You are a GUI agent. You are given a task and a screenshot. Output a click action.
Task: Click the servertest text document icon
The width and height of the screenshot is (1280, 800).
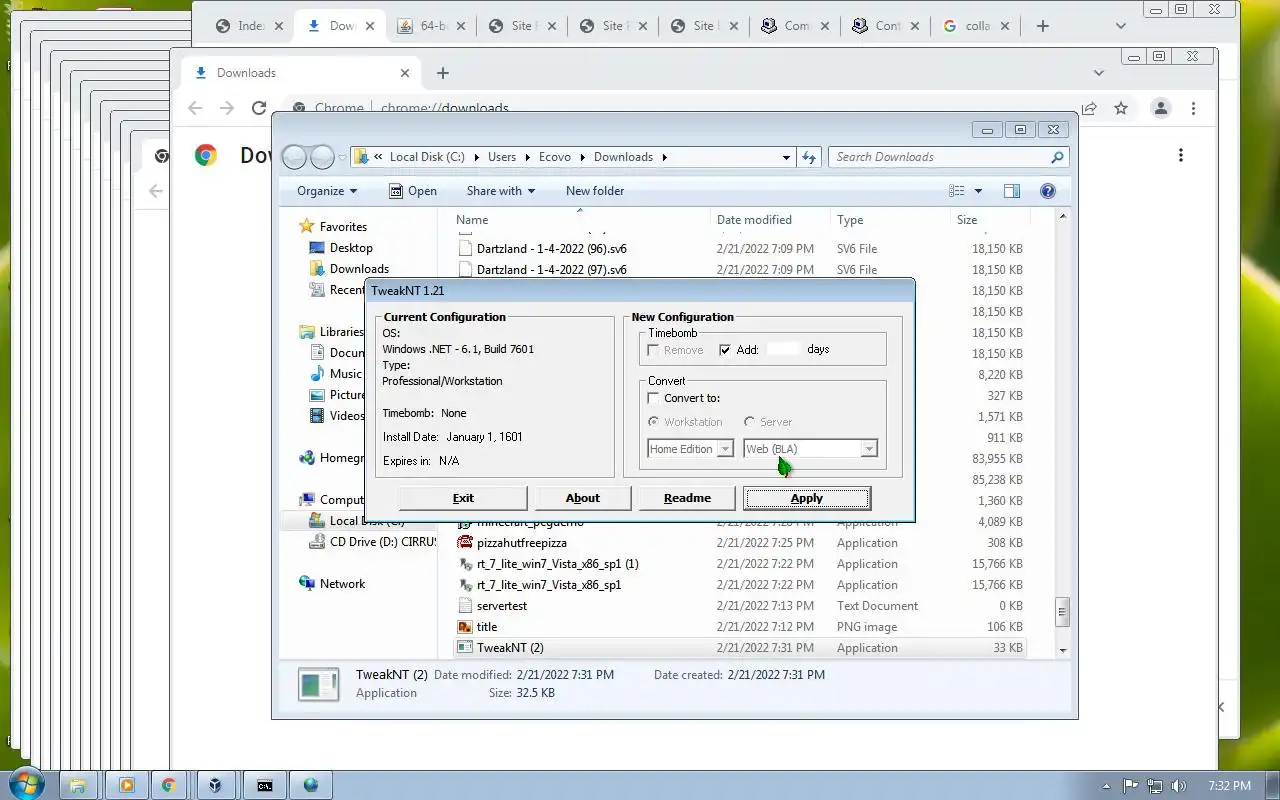(465, 606)
